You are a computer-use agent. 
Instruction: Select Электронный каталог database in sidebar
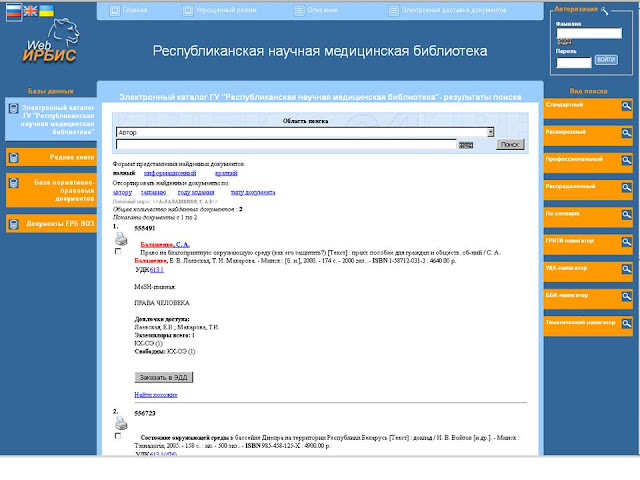tap(51, 119)
